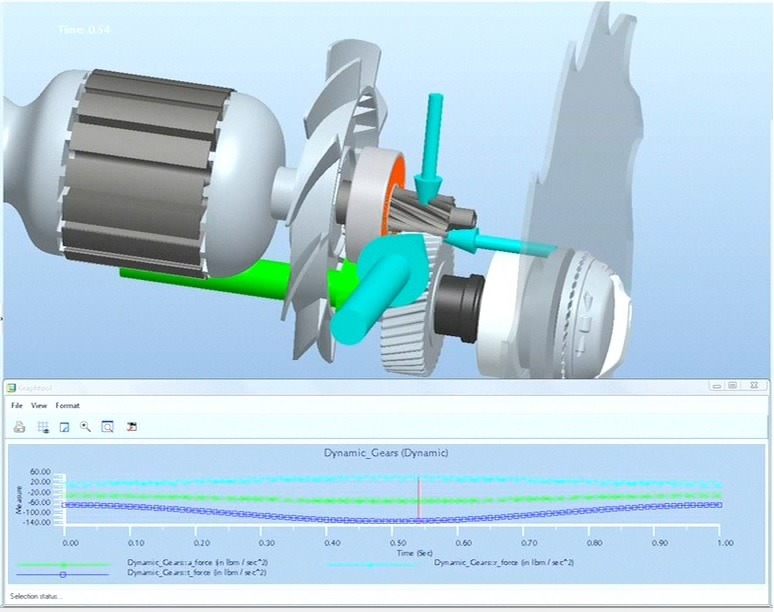Image resolution: width=774 pixels, height=612 pixels.
Task: Click the Repaint graph toolbar icon
Action: (x=64, y=426)
